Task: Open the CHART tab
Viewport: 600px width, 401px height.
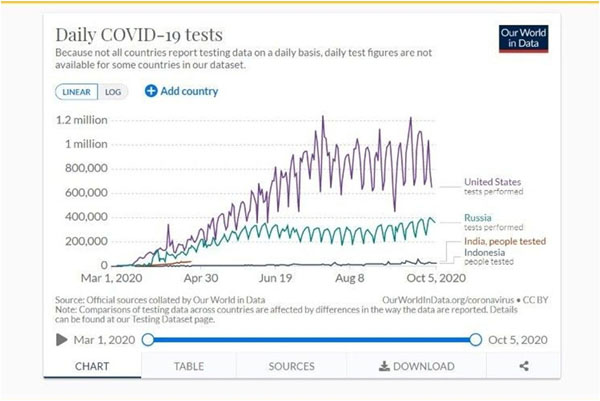Action: pyautogui.click(x=92, y=366)
